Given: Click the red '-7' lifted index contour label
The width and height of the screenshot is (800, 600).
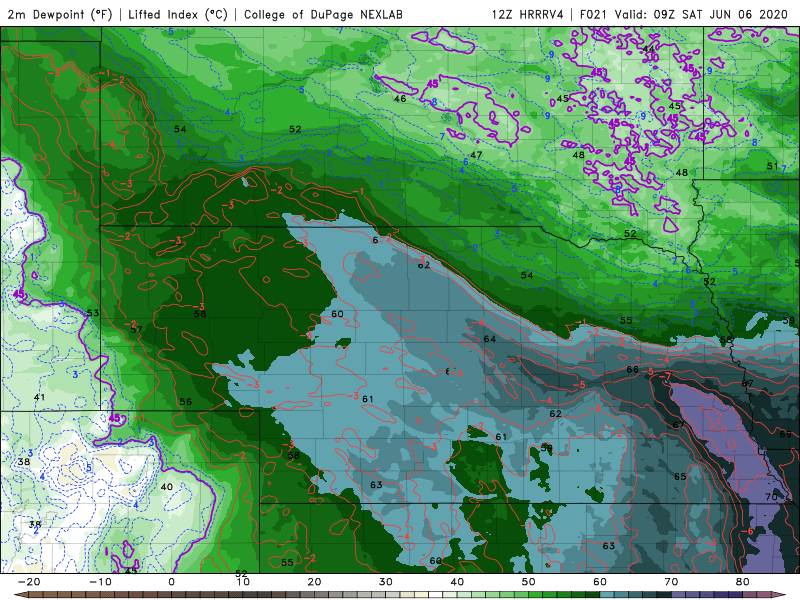Looking at the screenshot, I should [666, 377].
